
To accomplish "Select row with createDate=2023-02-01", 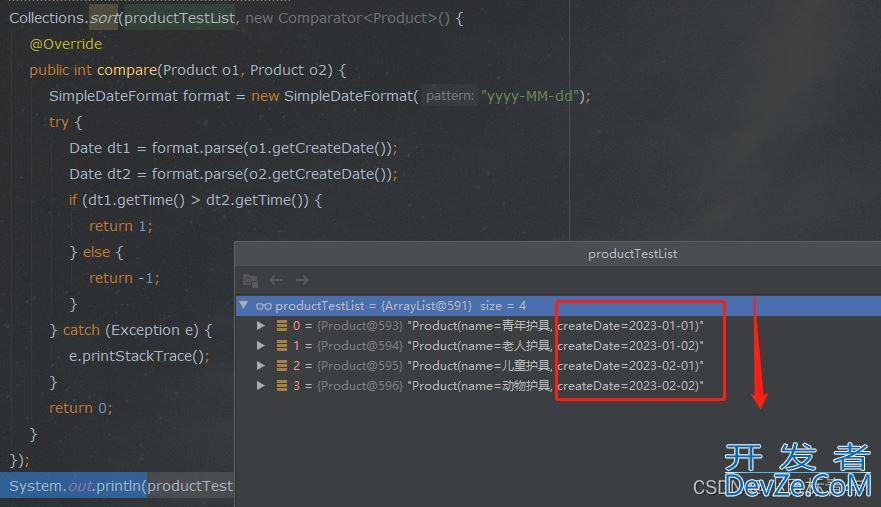I will pos(558,365).
